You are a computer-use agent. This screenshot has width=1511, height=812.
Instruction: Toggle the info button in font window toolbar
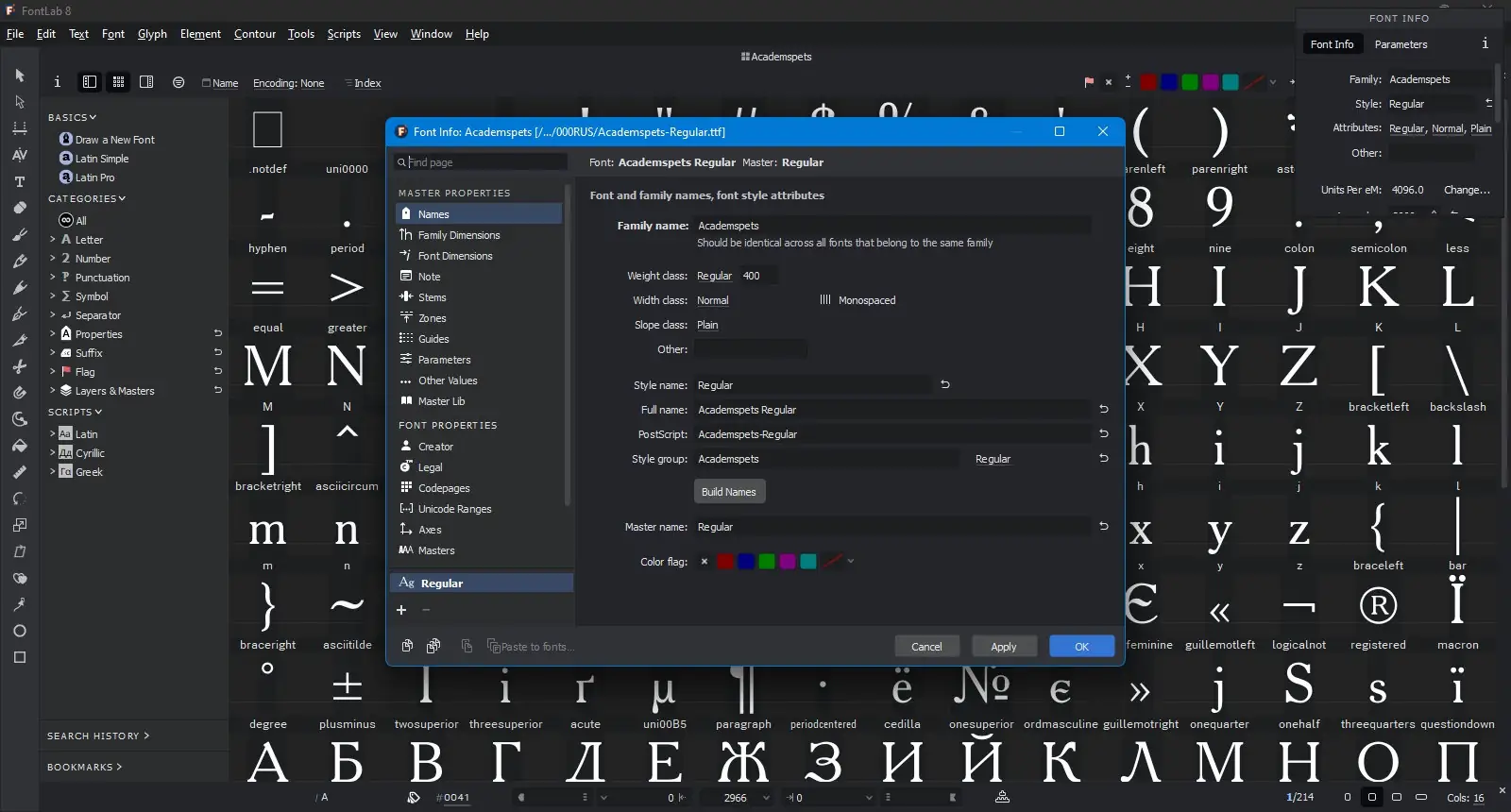point(57,82)
